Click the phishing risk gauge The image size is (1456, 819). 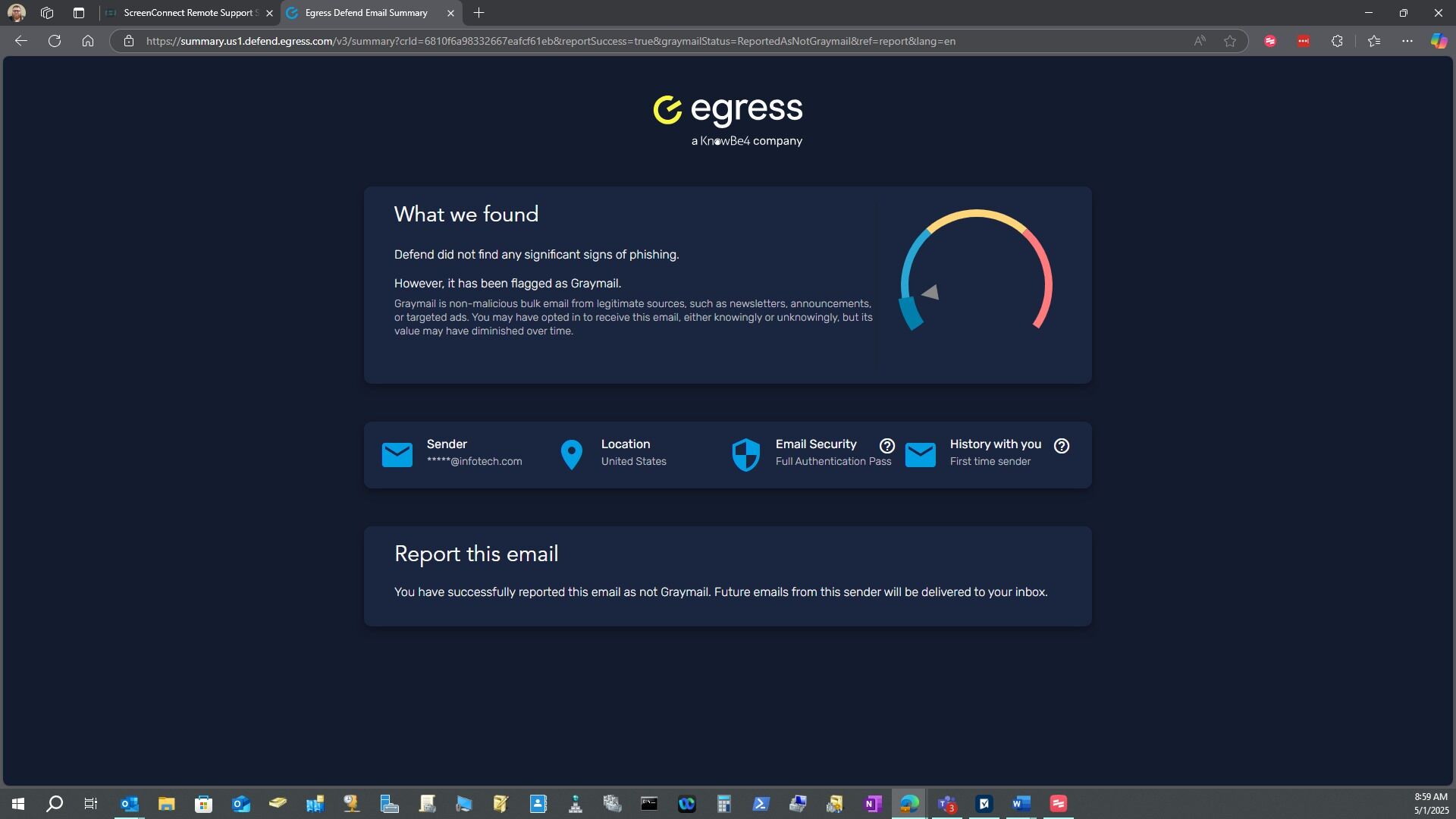(976, 270)
